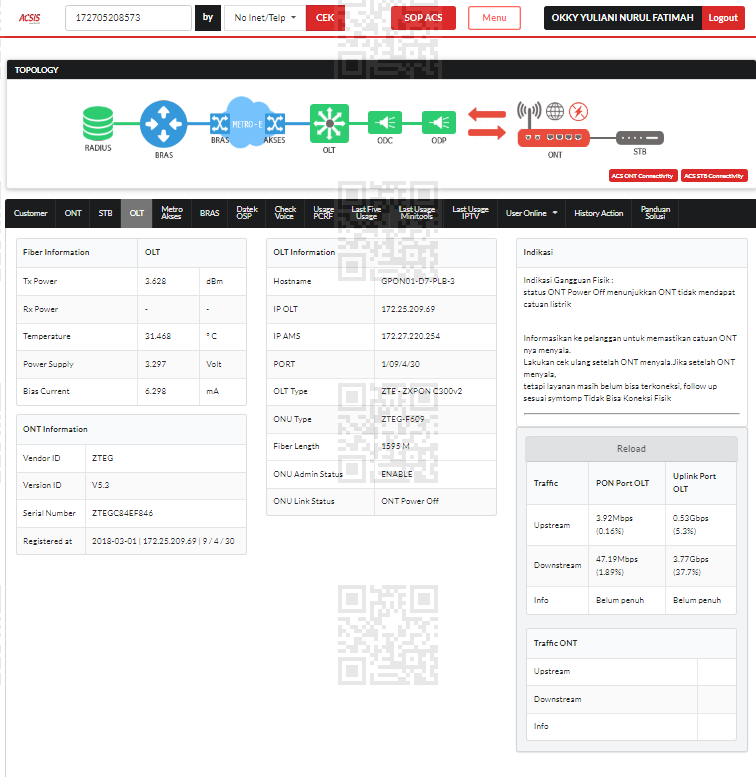Click ONU Link Status ONT Power Off

410,501
